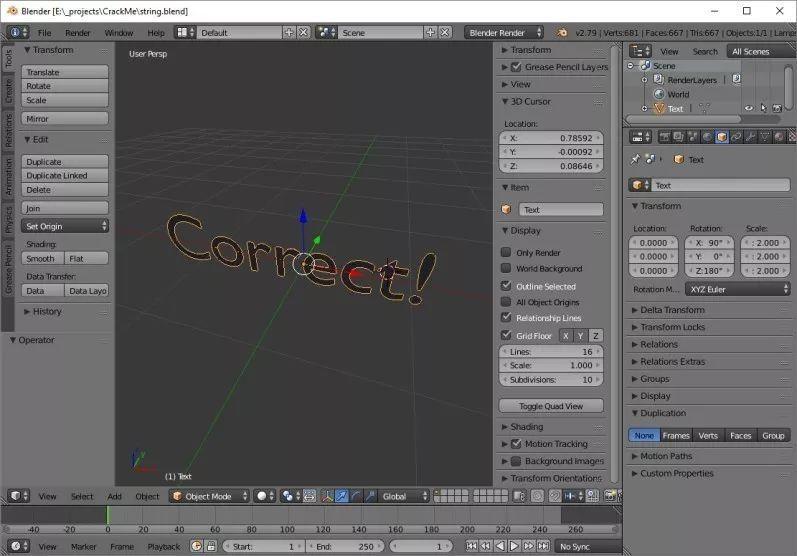Toggle restrict-select cursor icon for Text
The image size is (797, 556).
point(763,108)
